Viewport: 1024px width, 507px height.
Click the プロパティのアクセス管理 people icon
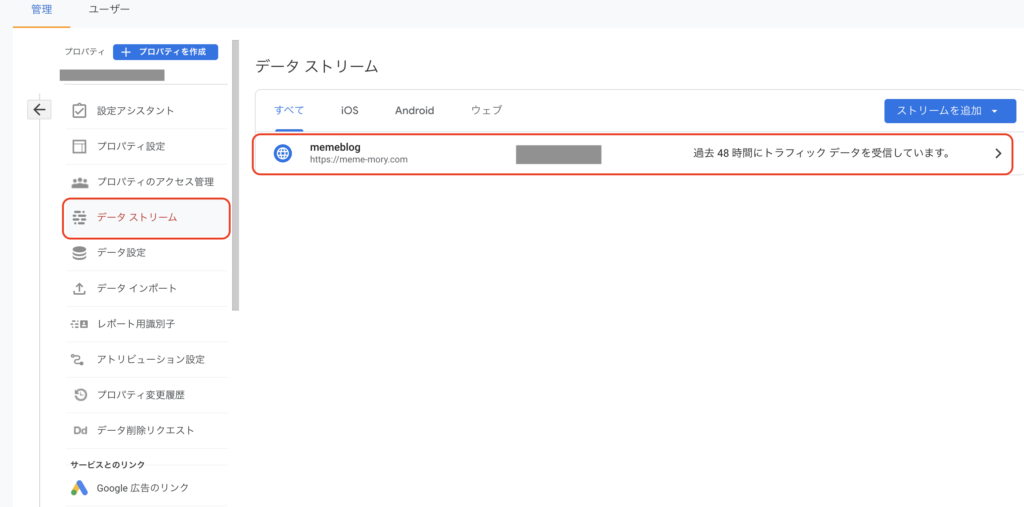(79, 182)
